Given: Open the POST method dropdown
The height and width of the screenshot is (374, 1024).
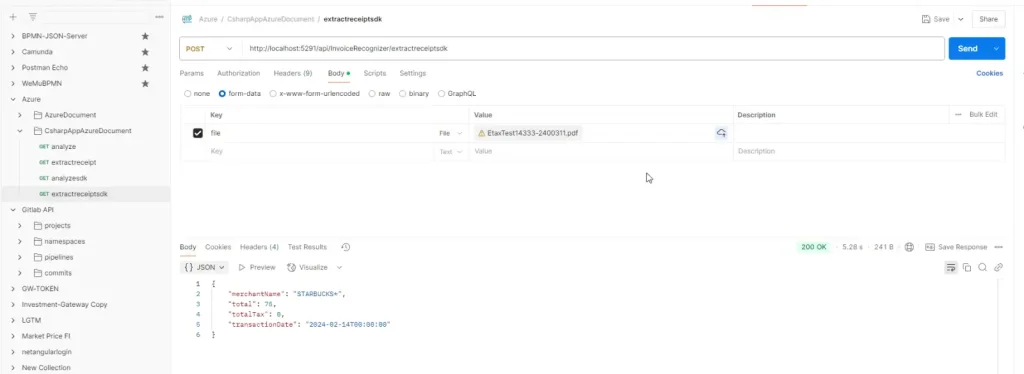Looking at the screenshot, I should (x=209, y=48).
